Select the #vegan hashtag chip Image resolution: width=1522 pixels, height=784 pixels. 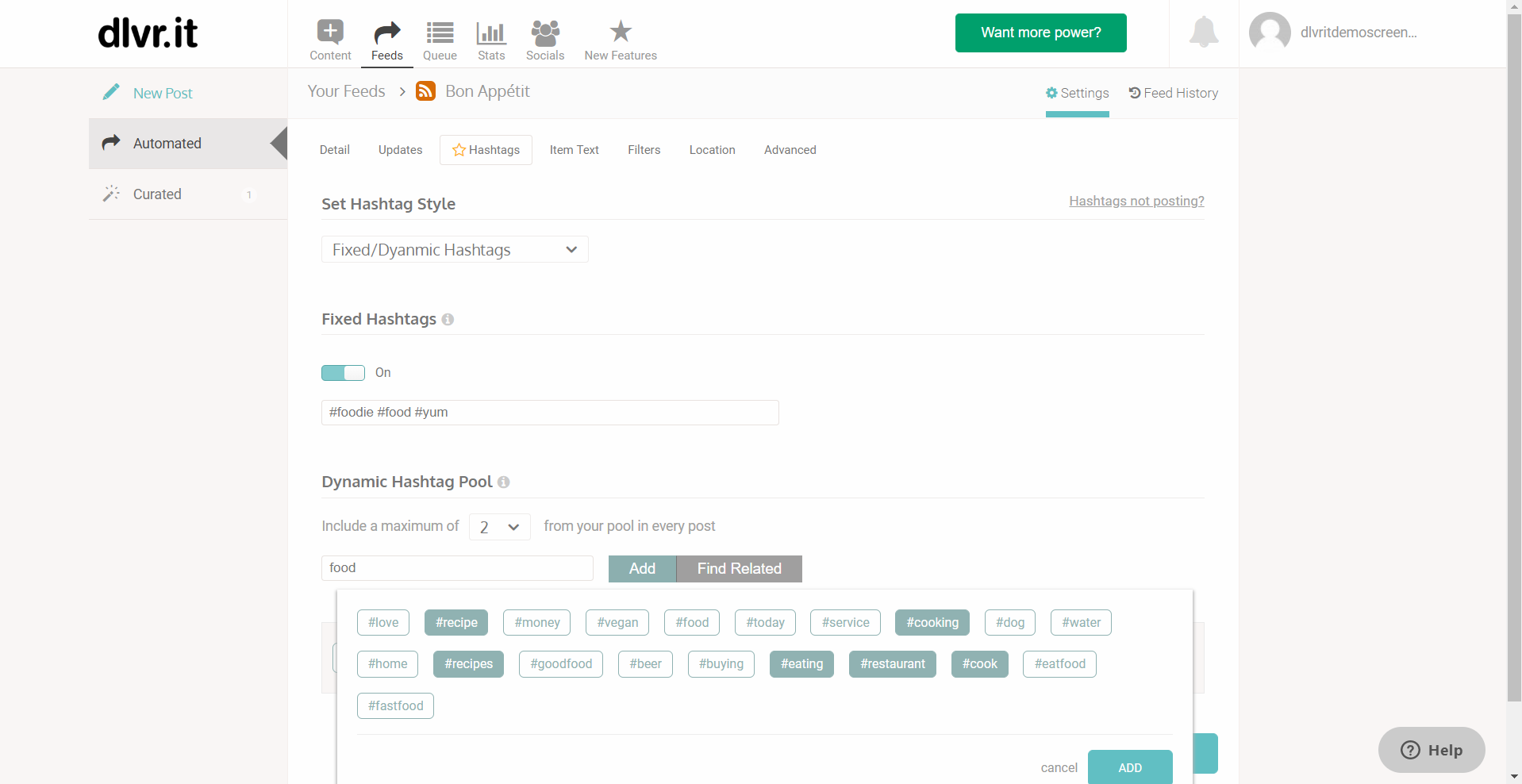pyautogui.click(x=617, y=623)
